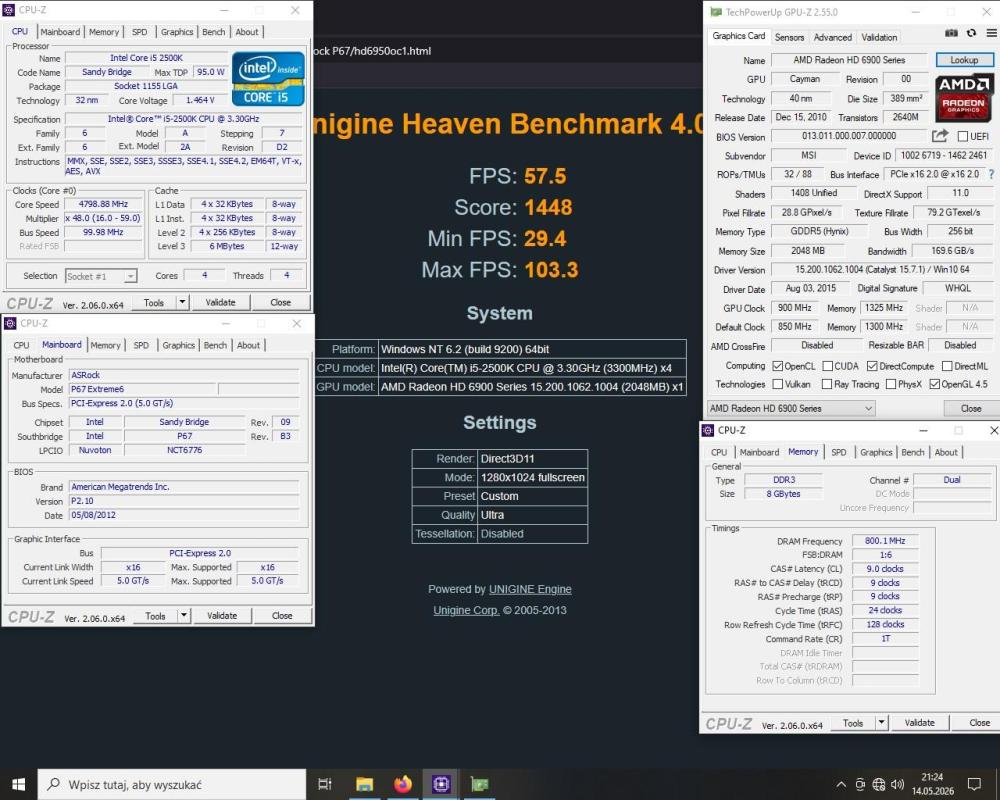Click the Meet Now tray icon

pyautogui.click(x=860, y=785)
